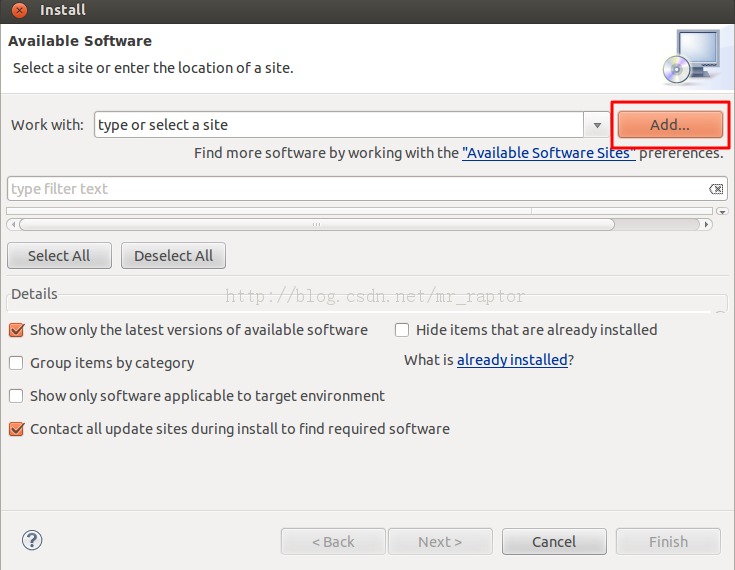Click the horizontal scrollbar thumb in software list
735x570 pixels.
pos(316,225)
